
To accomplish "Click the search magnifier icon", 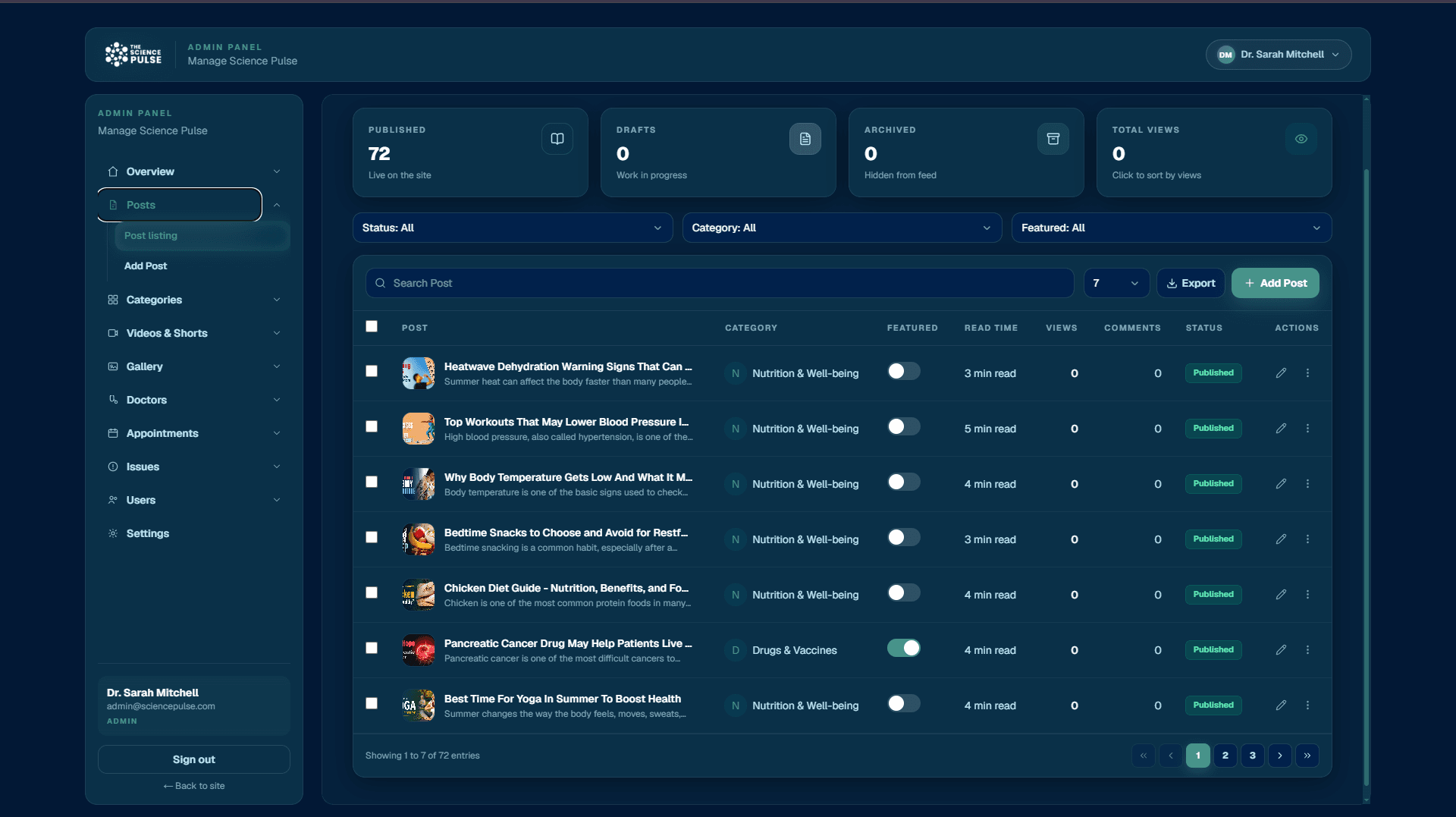I will pyautogui.click(x=381, y=283).
